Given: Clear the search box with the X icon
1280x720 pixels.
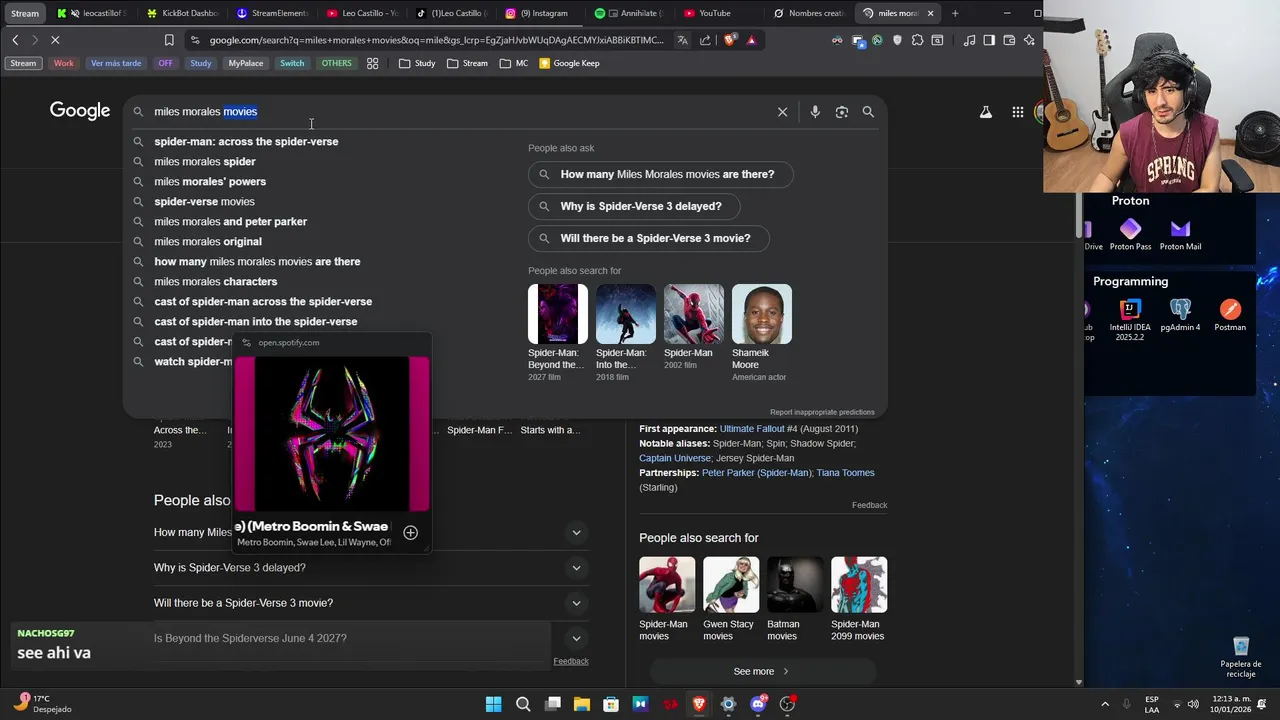Looking at the screenshot, I should [x=782, y=112].
